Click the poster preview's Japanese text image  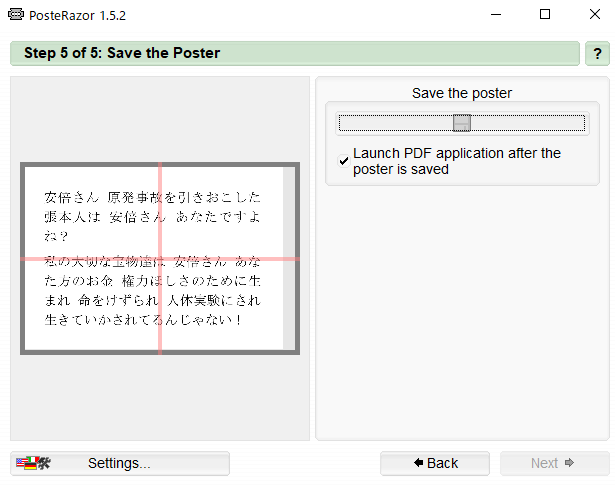click(152, 258)
